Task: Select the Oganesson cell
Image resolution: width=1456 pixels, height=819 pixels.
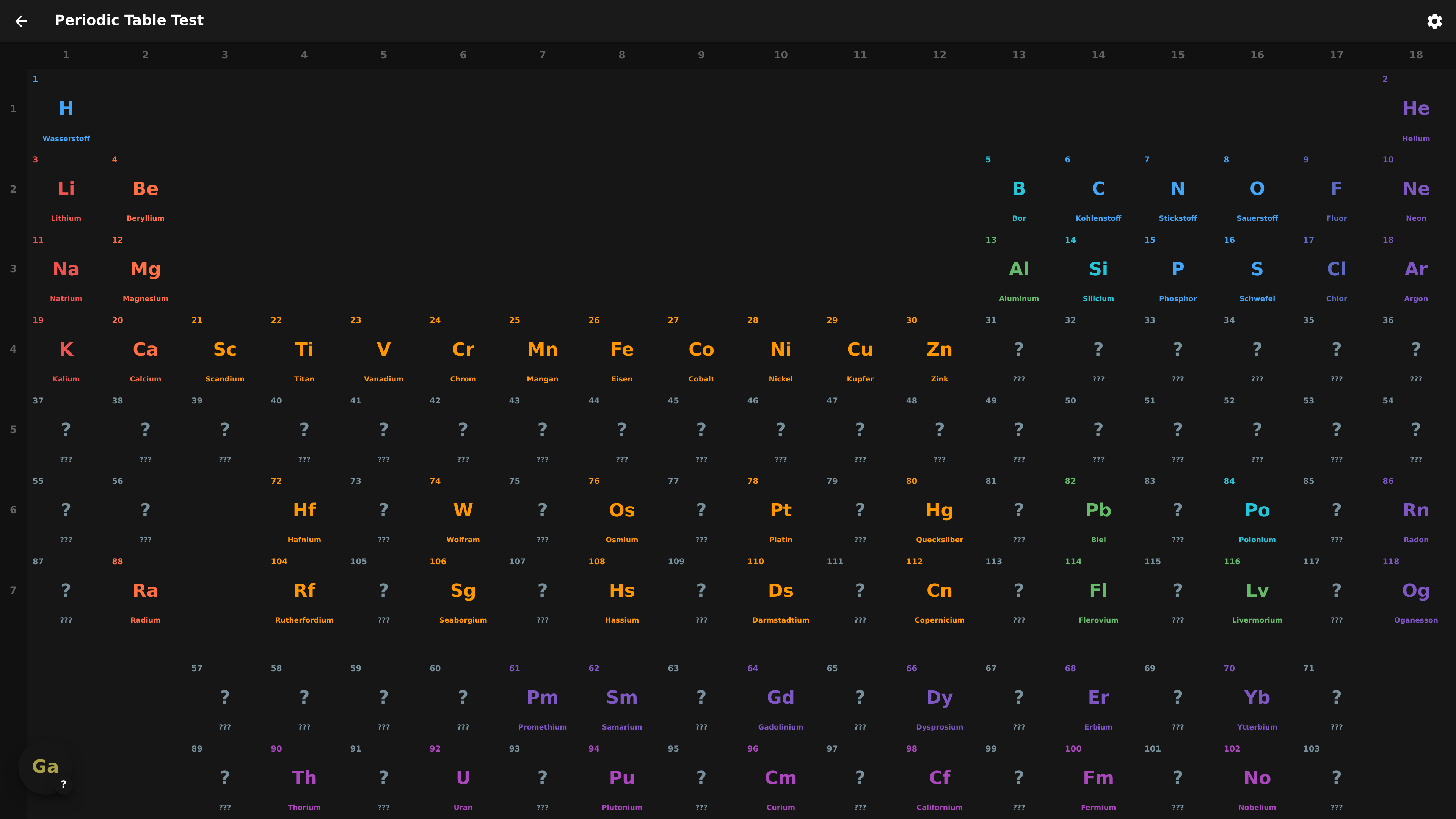Action: pyautogui.click(x=1416, y=591)
